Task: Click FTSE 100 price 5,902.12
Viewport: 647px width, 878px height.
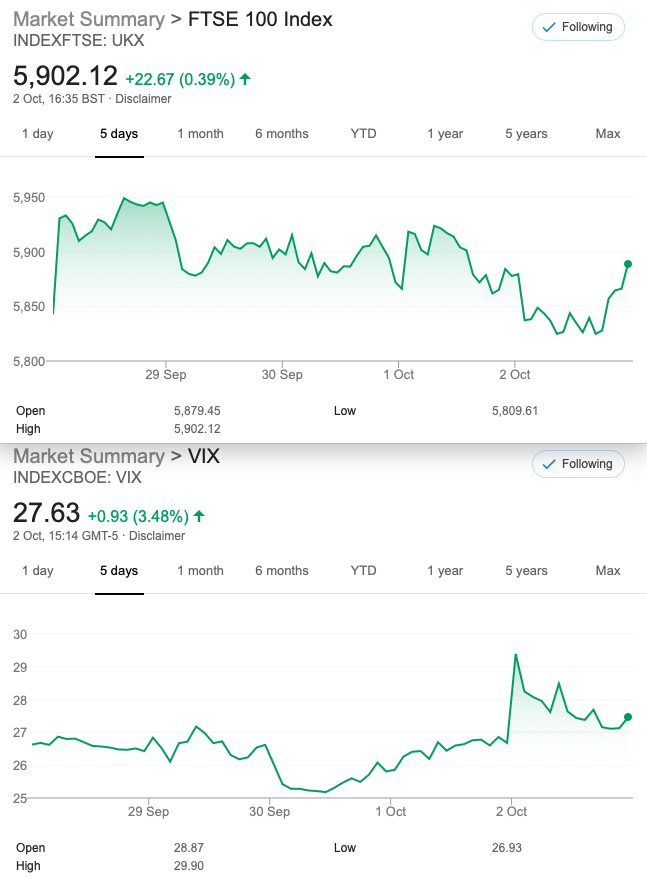Action: [66, 76]
